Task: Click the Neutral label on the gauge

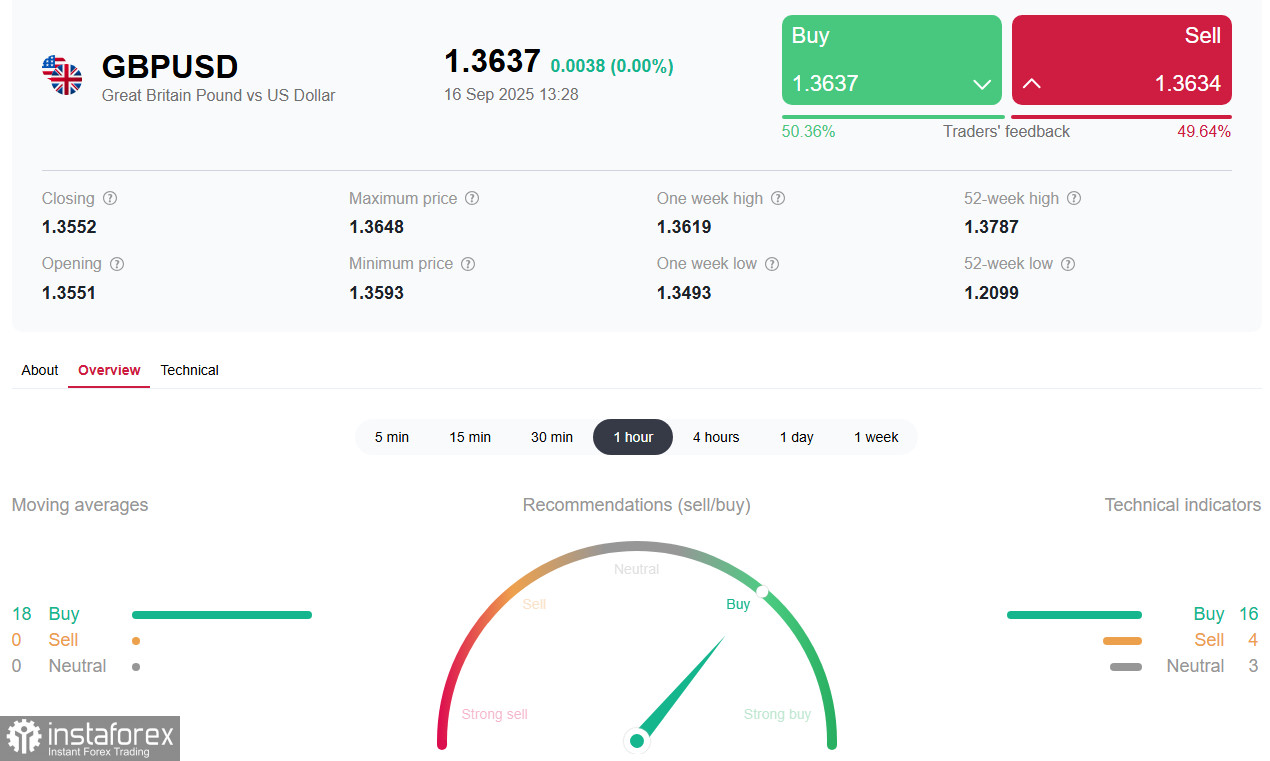Action: pos(636,569)
